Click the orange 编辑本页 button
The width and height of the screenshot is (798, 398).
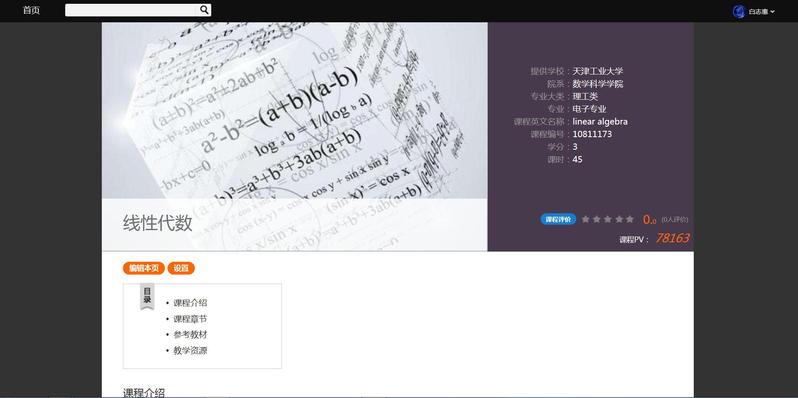click(144, 268)
